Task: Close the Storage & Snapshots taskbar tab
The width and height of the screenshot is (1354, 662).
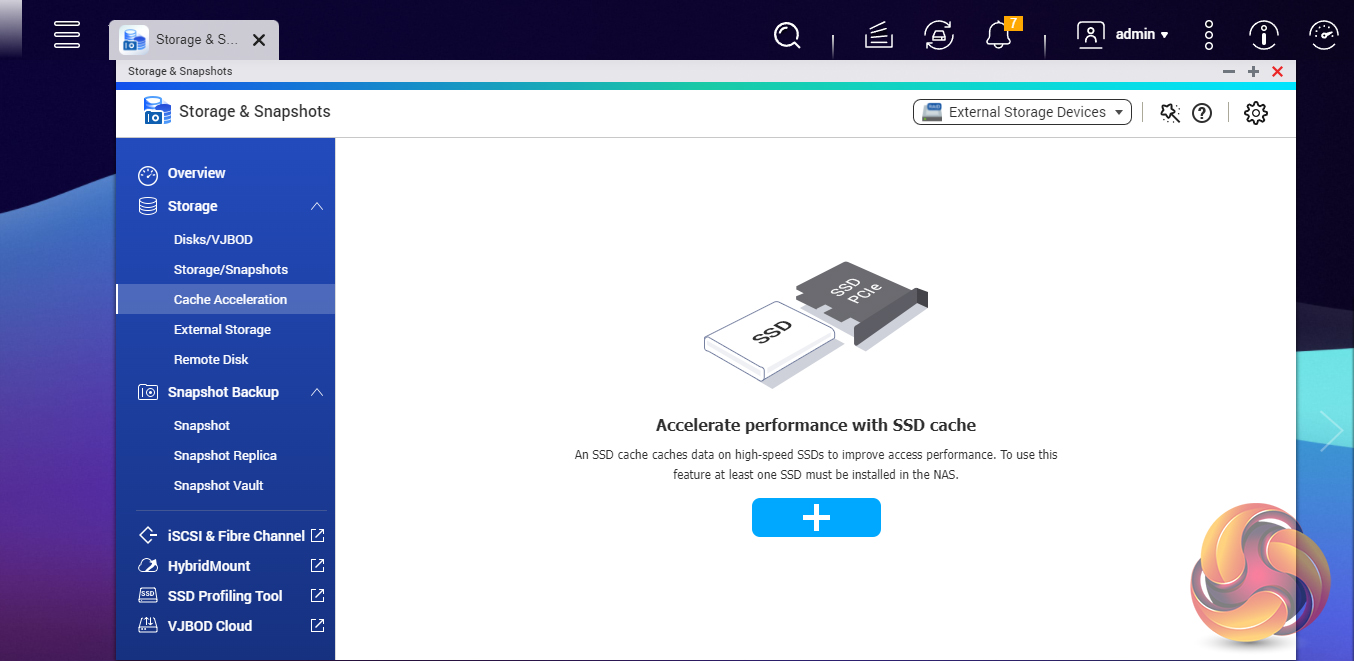Action: pos(259,41)
